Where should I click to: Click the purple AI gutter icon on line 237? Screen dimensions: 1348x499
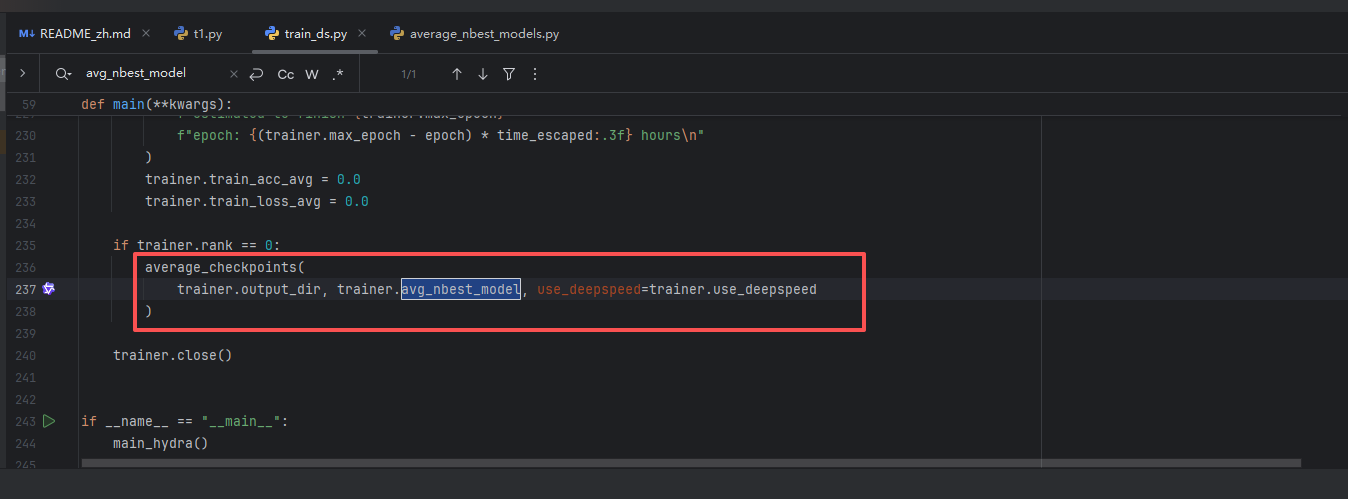pos(48,289)
